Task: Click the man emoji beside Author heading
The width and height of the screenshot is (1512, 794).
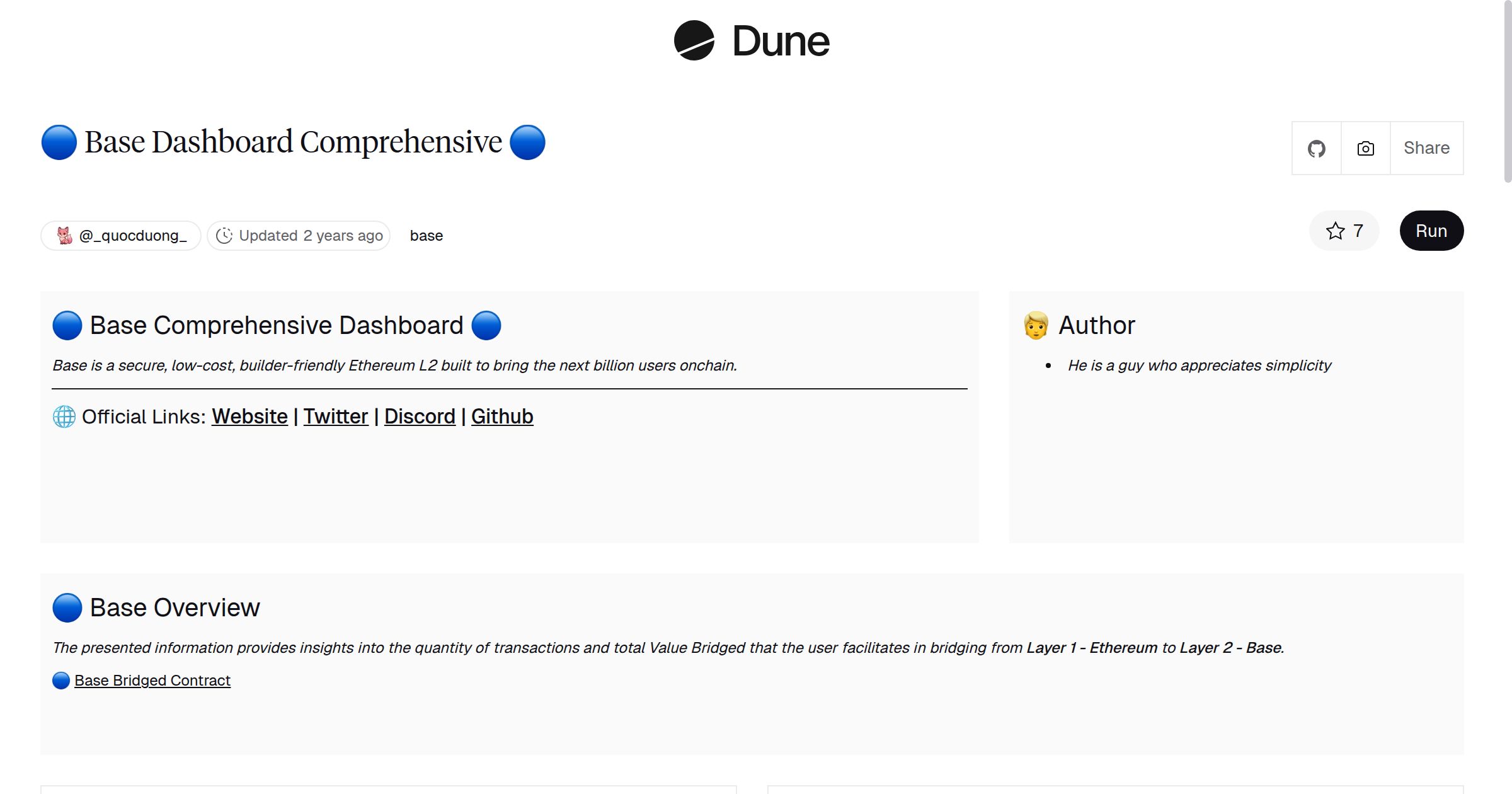Action: click(1035, 326)
